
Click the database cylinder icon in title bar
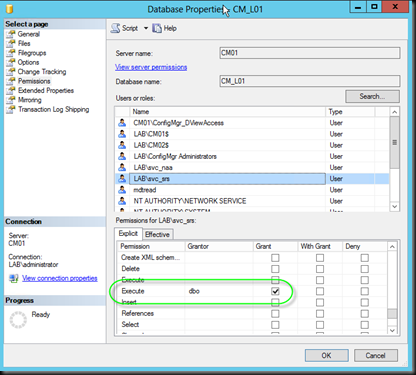[9, 9]
